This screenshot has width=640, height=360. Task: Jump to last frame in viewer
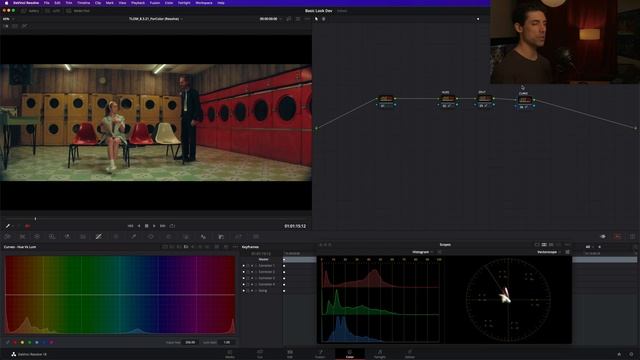(162, 226)
